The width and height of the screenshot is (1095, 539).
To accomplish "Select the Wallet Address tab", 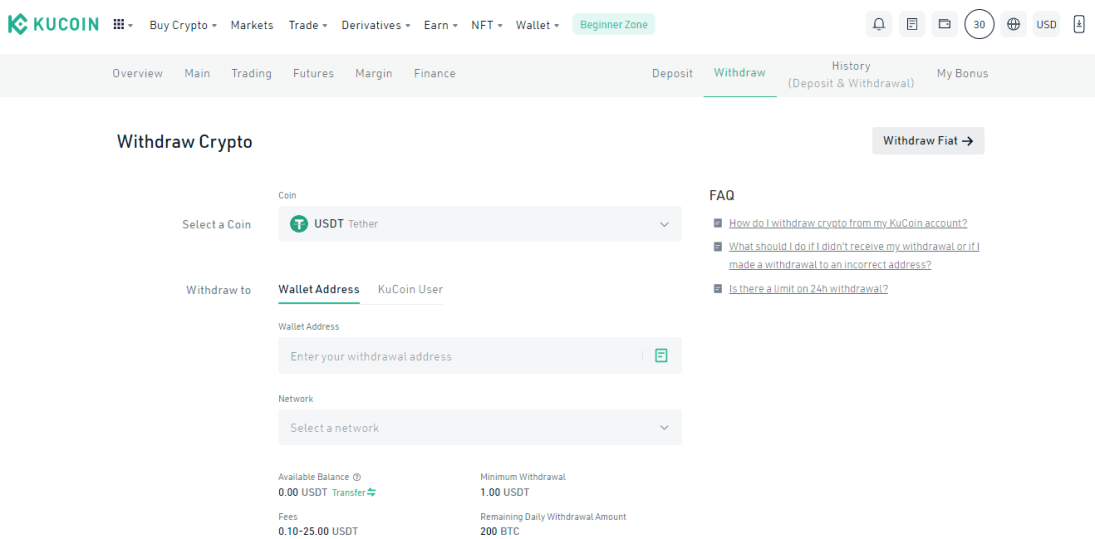I will click(x=318, y=289).
